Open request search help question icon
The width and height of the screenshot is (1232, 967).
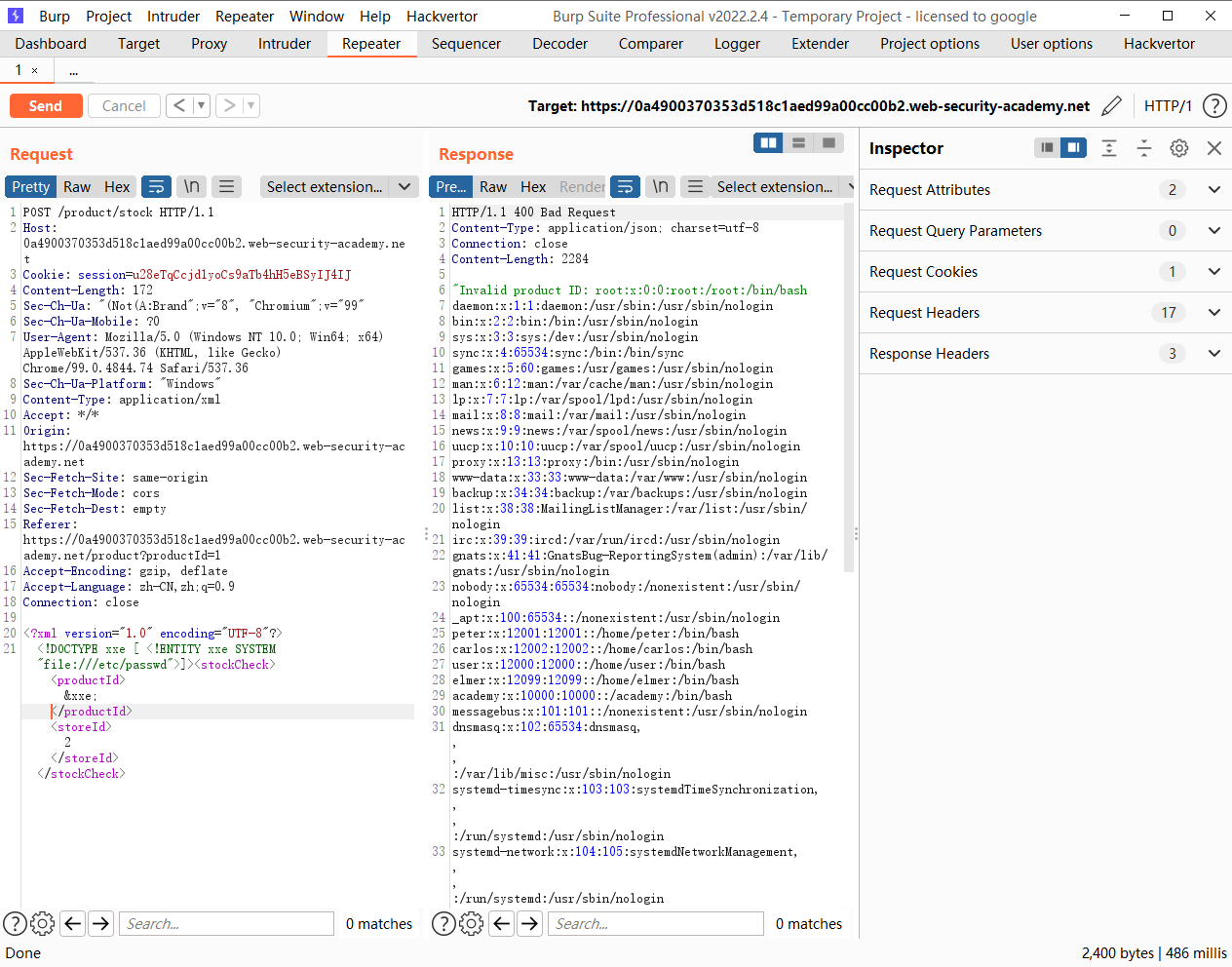[x=15, y=923]
